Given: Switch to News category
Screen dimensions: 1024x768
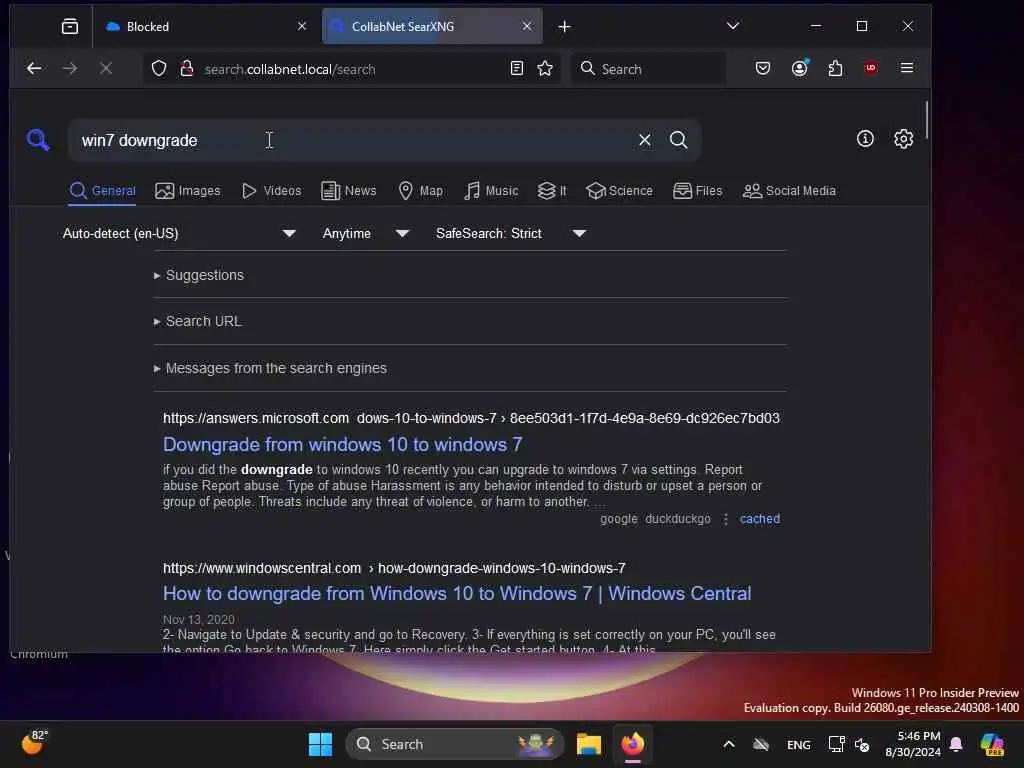Looking at the screenshot, I should [x=349, y=191].
